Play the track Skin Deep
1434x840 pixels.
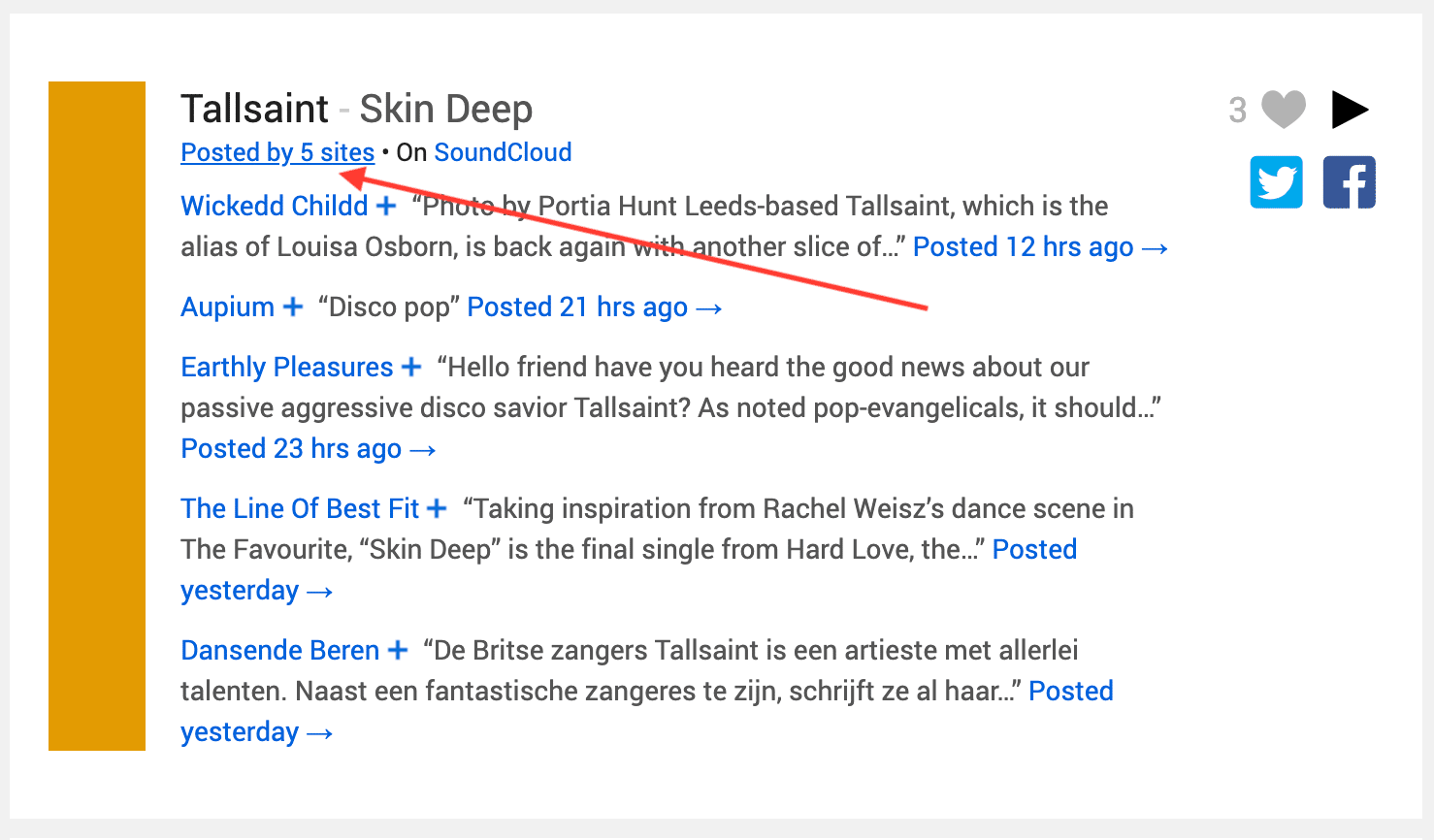tap(1350, 110)
